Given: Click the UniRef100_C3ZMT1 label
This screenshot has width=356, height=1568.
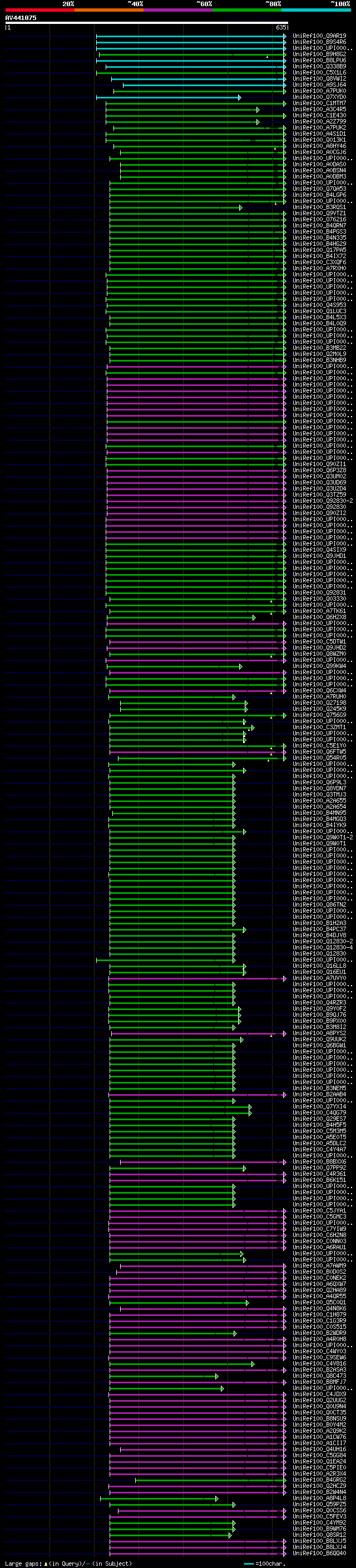Looking at the screenshot, I should point(319,727).
